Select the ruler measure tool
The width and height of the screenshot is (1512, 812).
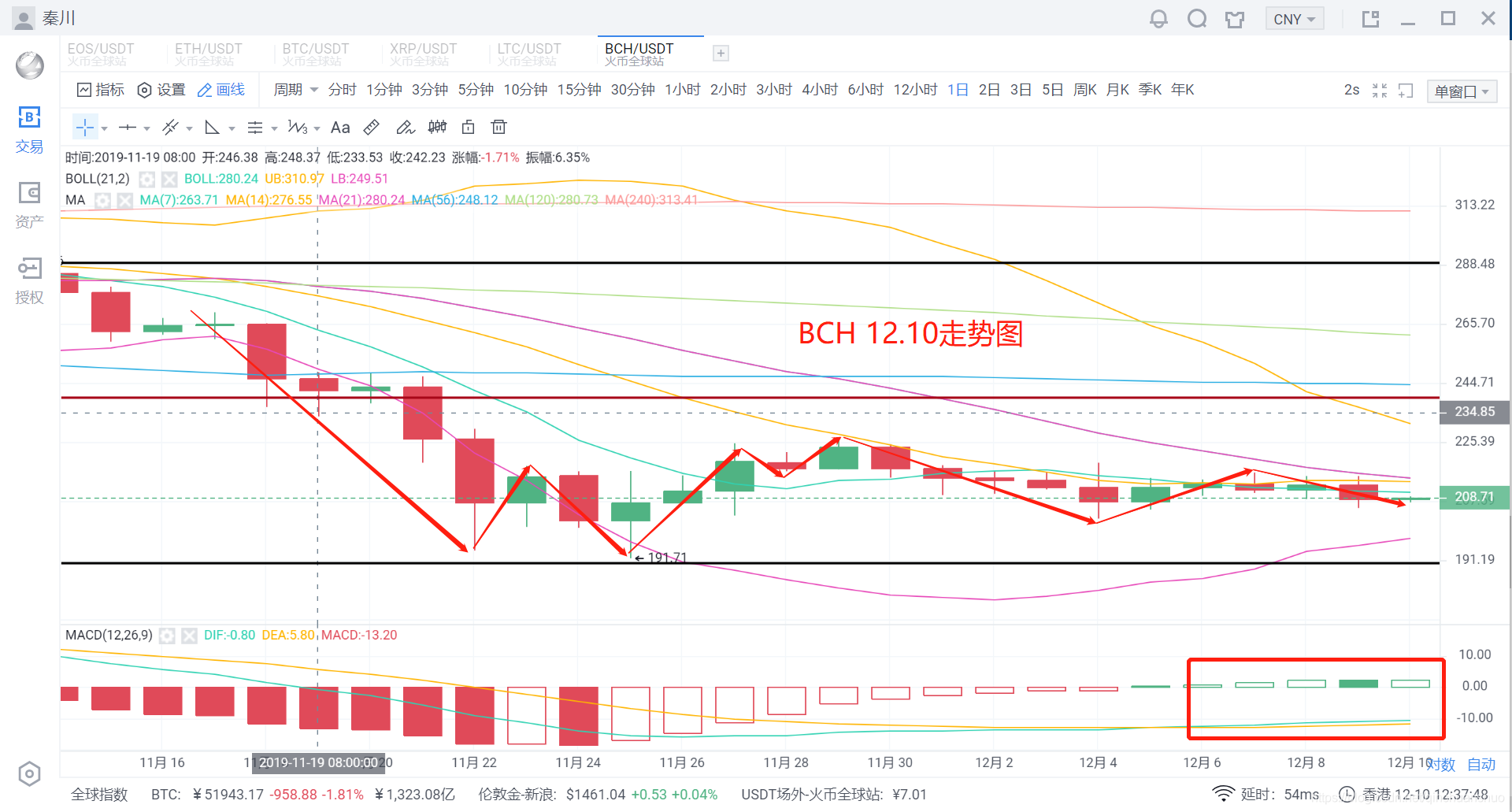[x=372, y=128]
